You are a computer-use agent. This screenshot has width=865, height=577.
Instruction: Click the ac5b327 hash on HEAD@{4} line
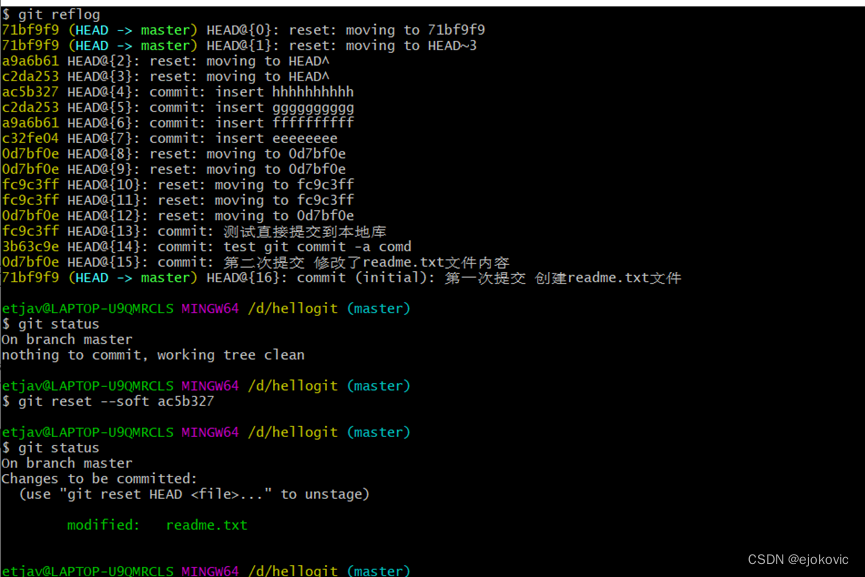pyautogui.click(x=30, y=92)
